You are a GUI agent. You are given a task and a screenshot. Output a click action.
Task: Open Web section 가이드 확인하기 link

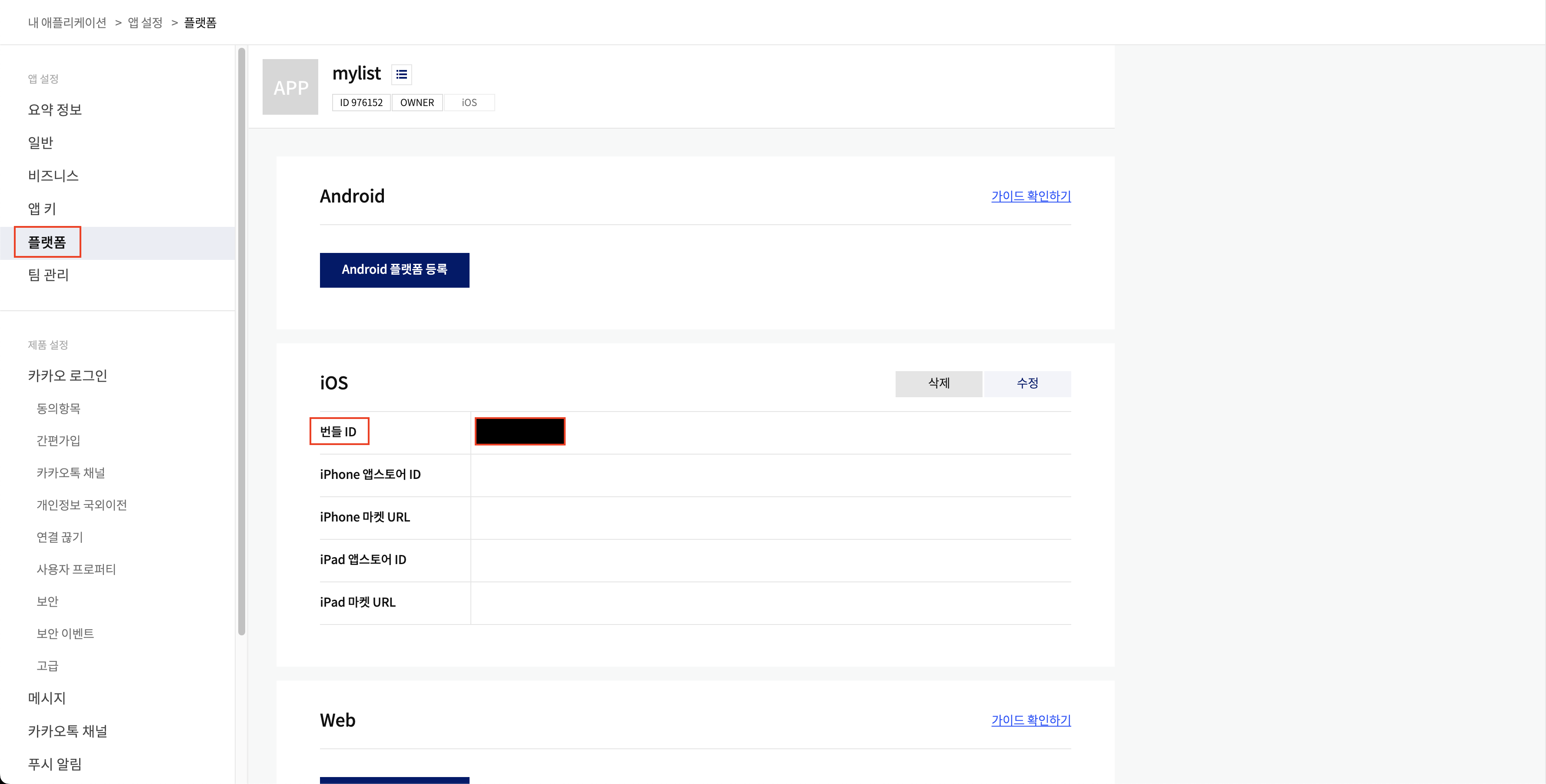coord(1030,720)
